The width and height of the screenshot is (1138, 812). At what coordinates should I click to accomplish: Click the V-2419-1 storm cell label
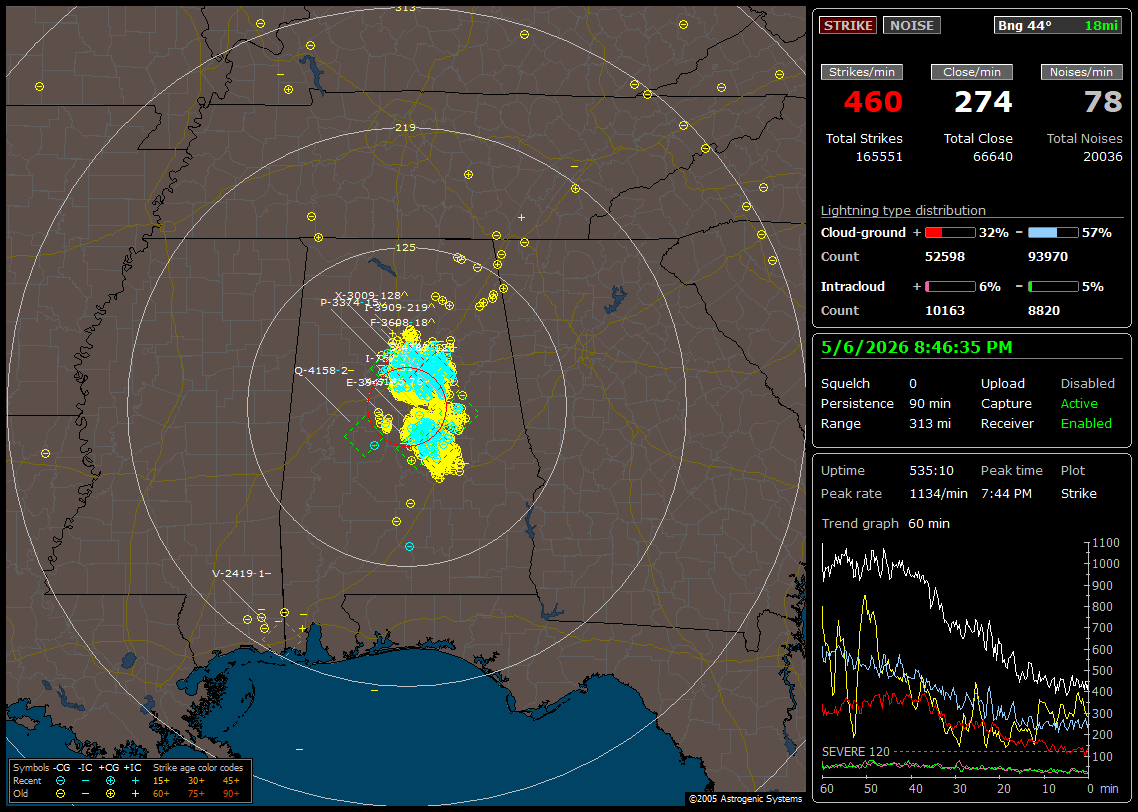(241, 573)
